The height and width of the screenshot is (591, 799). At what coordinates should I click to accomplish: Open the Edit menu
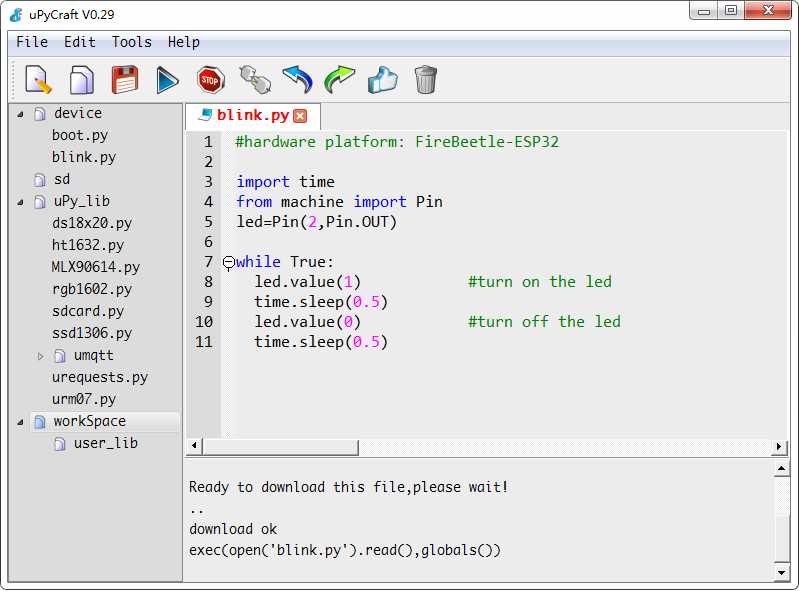[x=80, y=42]
